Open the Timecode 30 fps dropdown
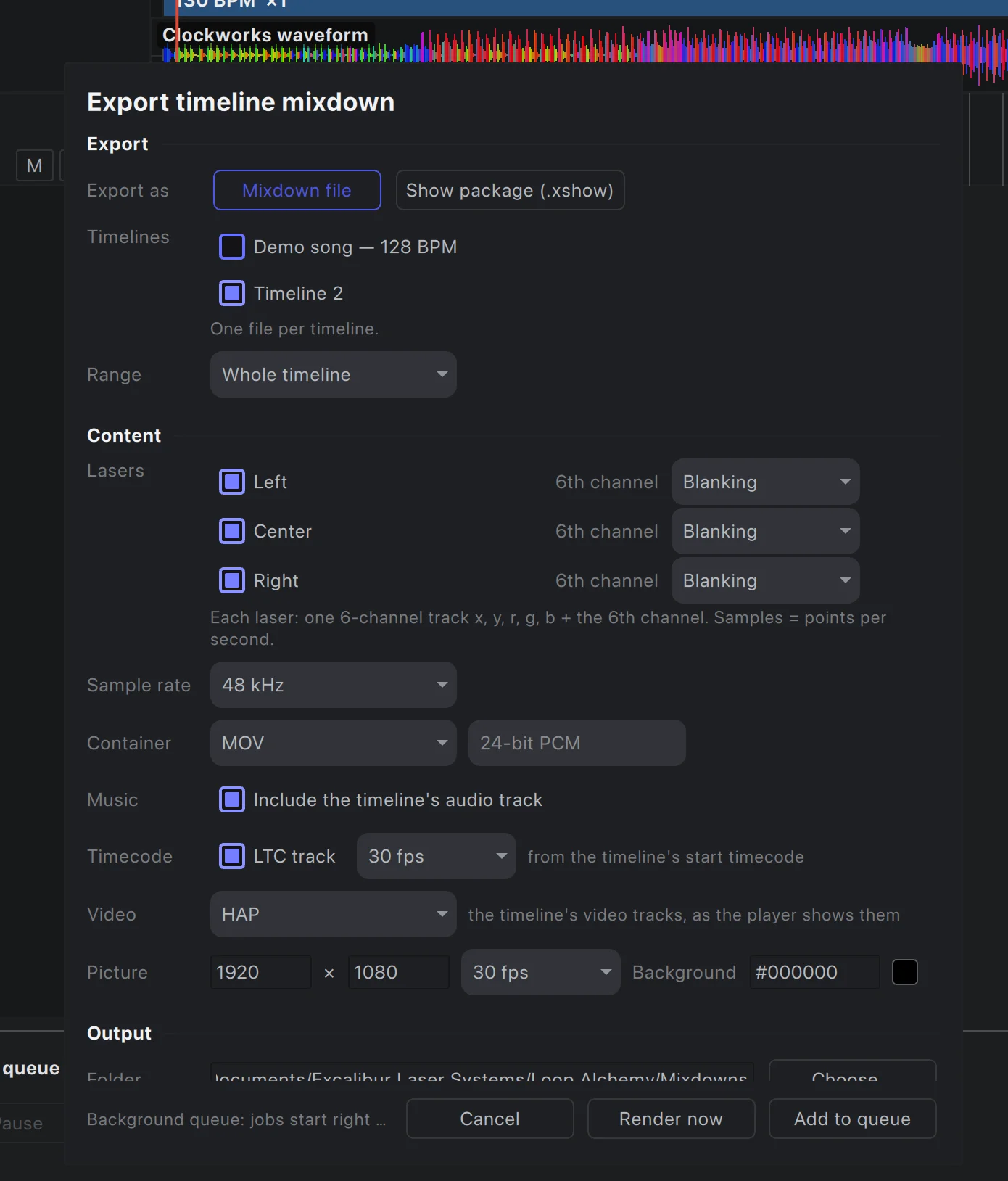The height and width of the screenshot is (1181, 1008). pyautogui.click(x=437, y=856)
